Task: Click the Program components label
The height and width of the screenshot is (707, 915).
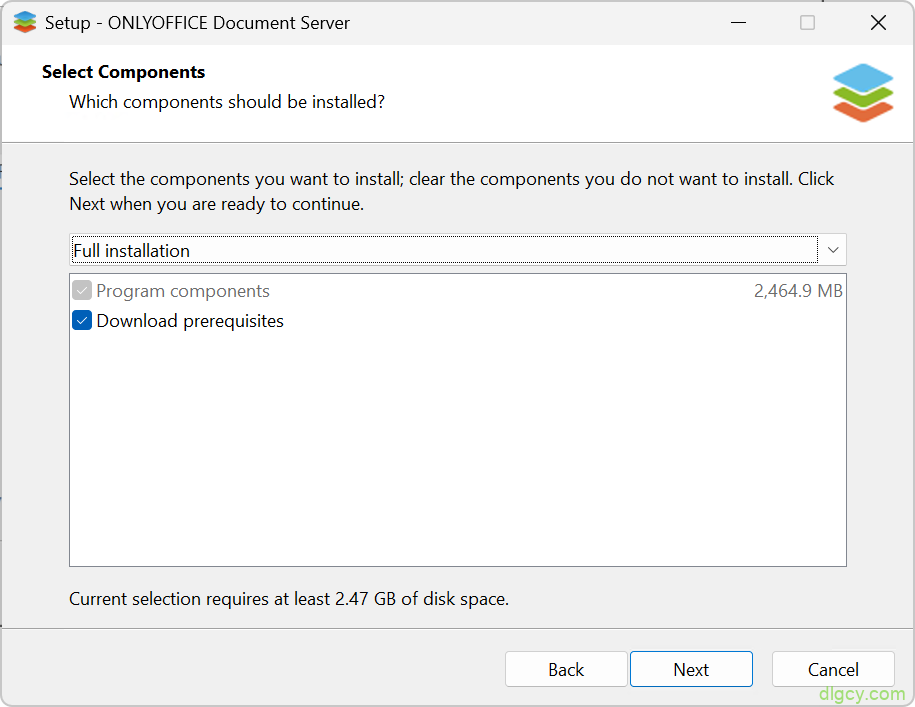Action: pos(183,291)
